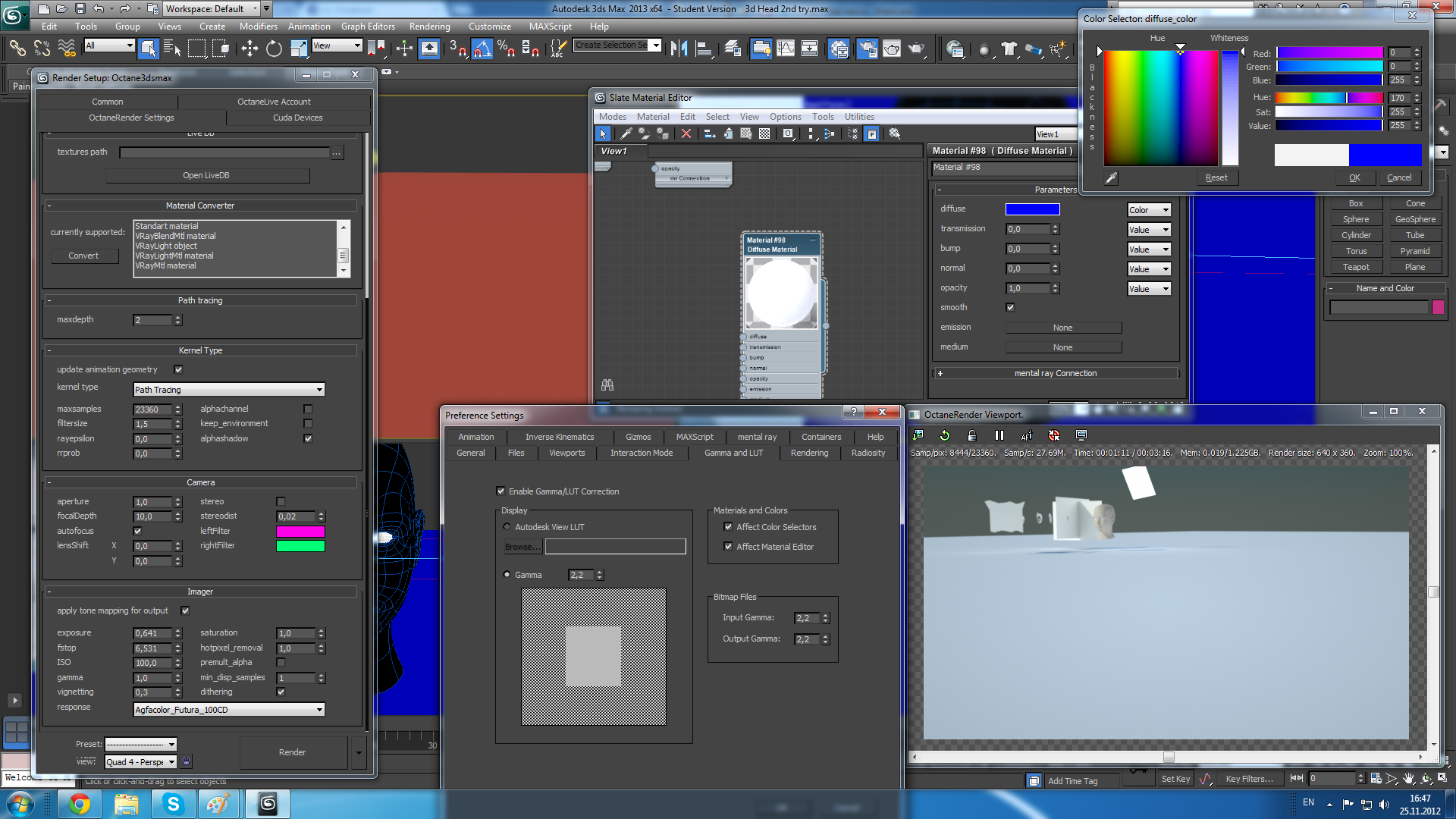Select the Rotate tool in main toolbar
1456x819 pixels.
pyautogui.click(x=274, y=49)
